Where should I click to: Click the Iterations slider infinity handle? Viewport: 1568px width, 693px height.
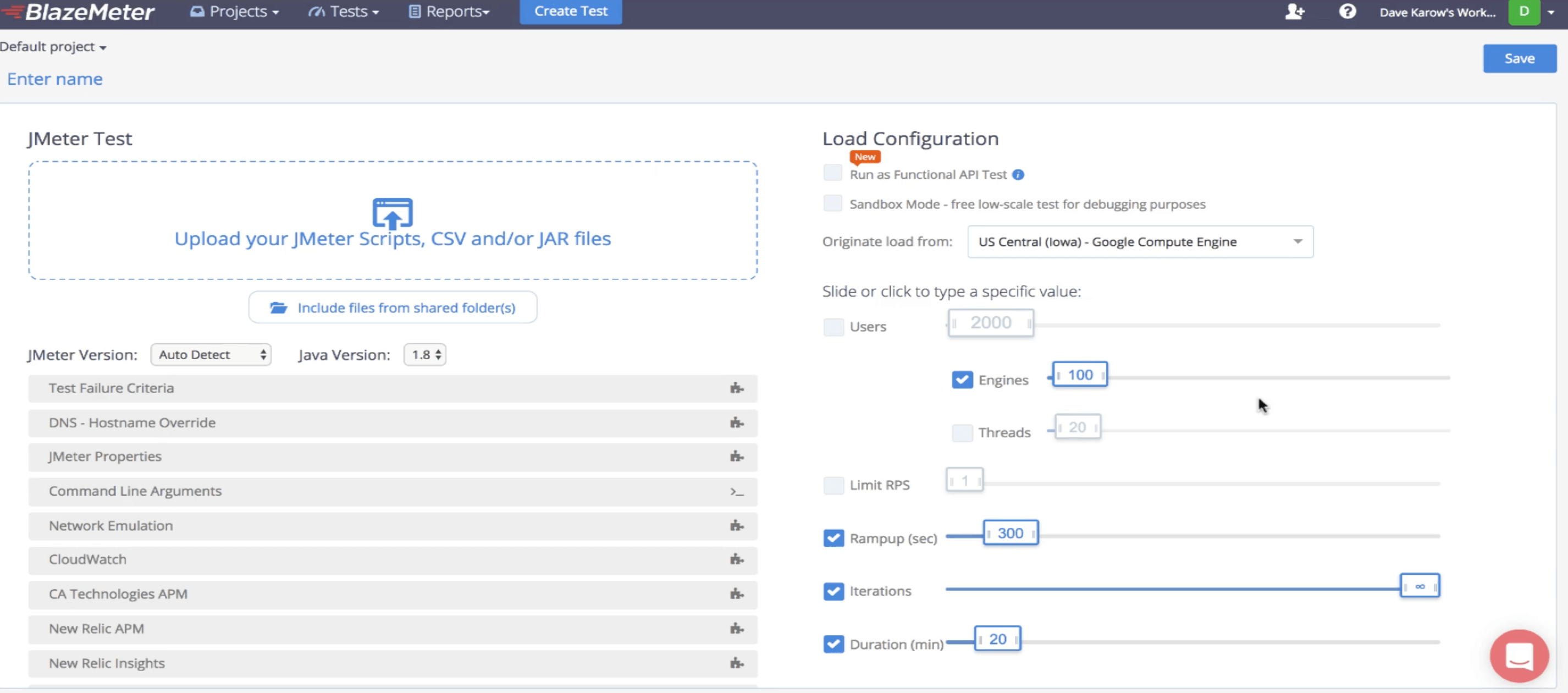(x=1420, y=586)
